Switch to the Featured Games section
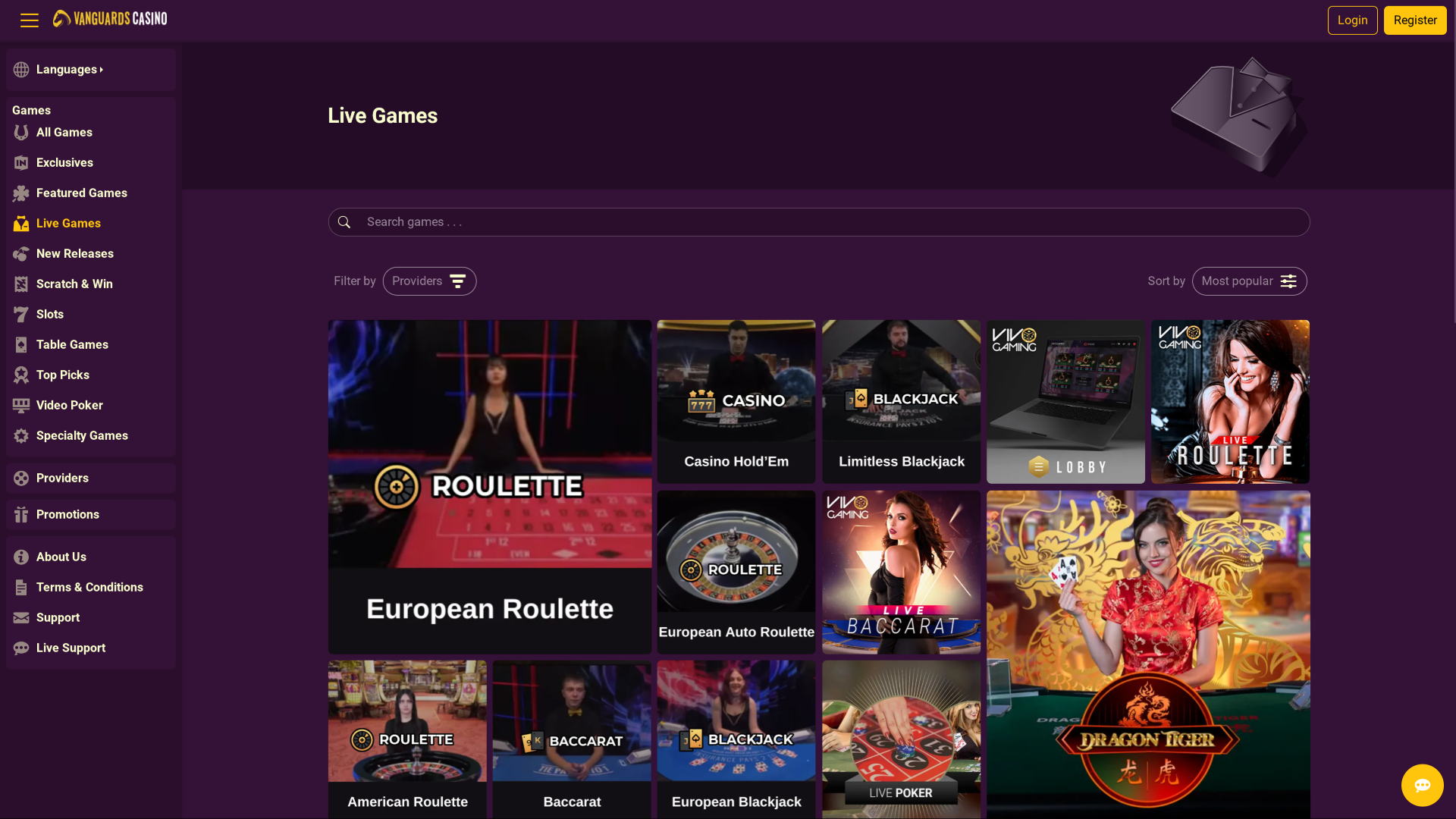The image size is (1456, 819). 82,193
